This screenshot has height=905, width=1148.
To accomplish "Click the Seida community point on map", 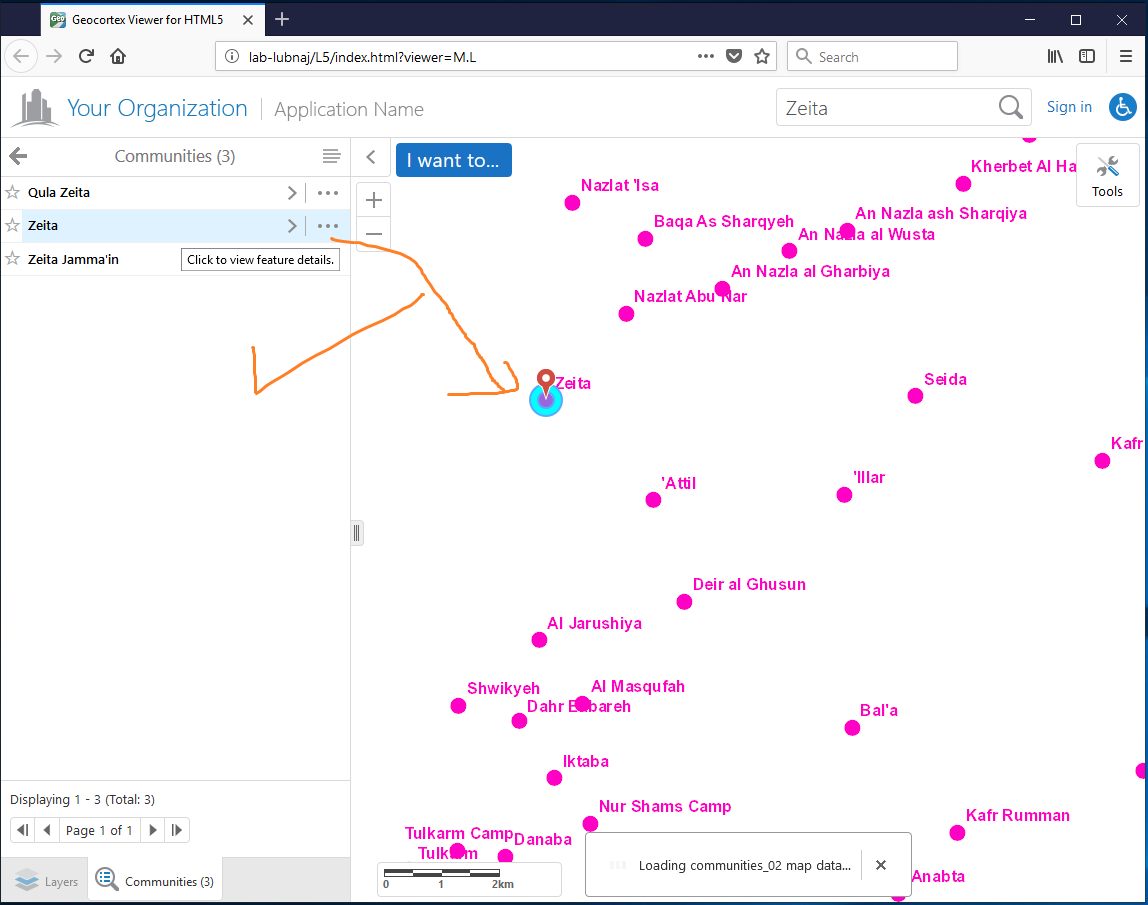I will click(915, 396).
